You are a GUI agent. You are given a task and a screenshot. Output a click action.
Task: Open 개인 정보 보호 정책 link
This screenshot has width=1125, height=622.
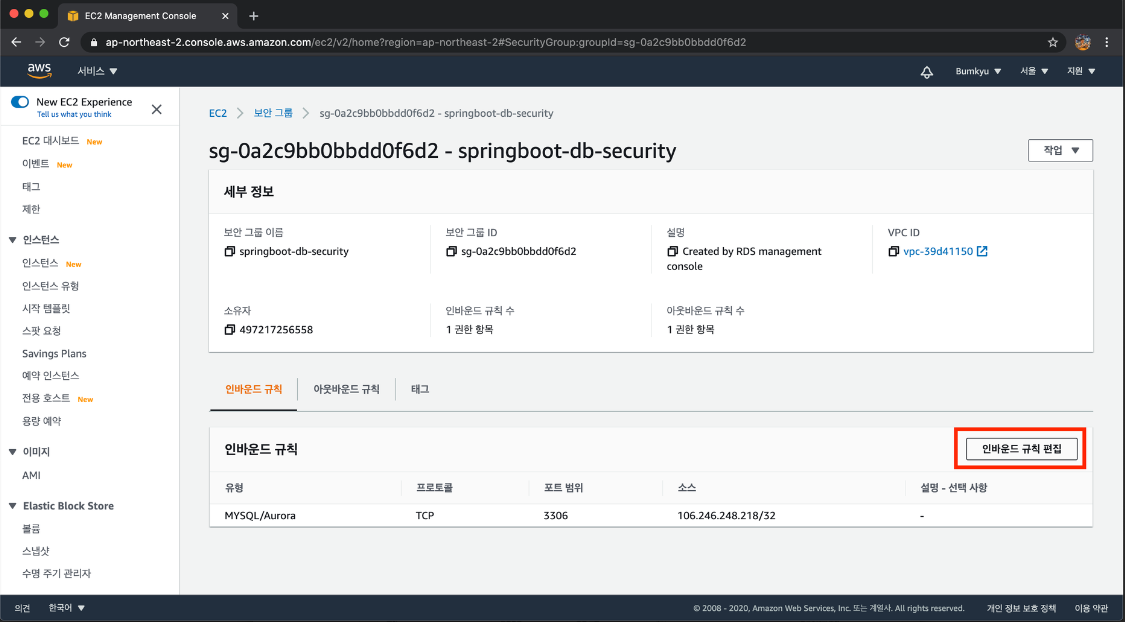coord(1021,608)
